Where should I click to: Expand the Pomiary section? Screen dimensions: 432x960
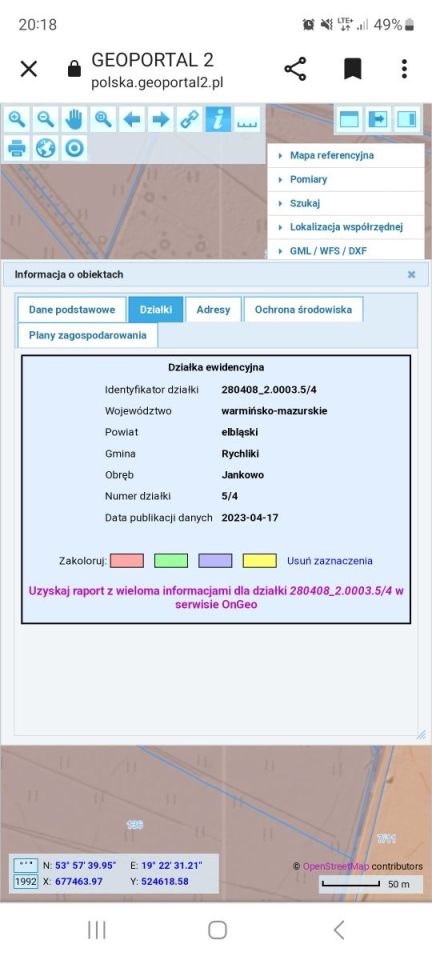click(346, 179)
